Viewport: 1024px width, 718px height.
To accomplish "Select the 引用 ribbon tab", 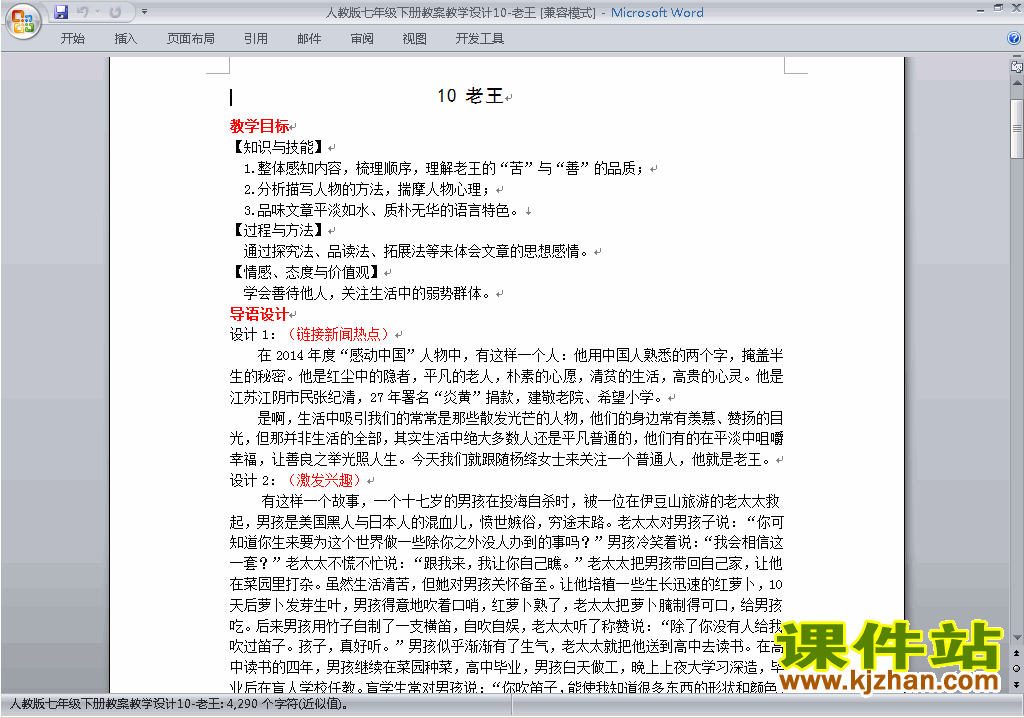I will 256,39.
